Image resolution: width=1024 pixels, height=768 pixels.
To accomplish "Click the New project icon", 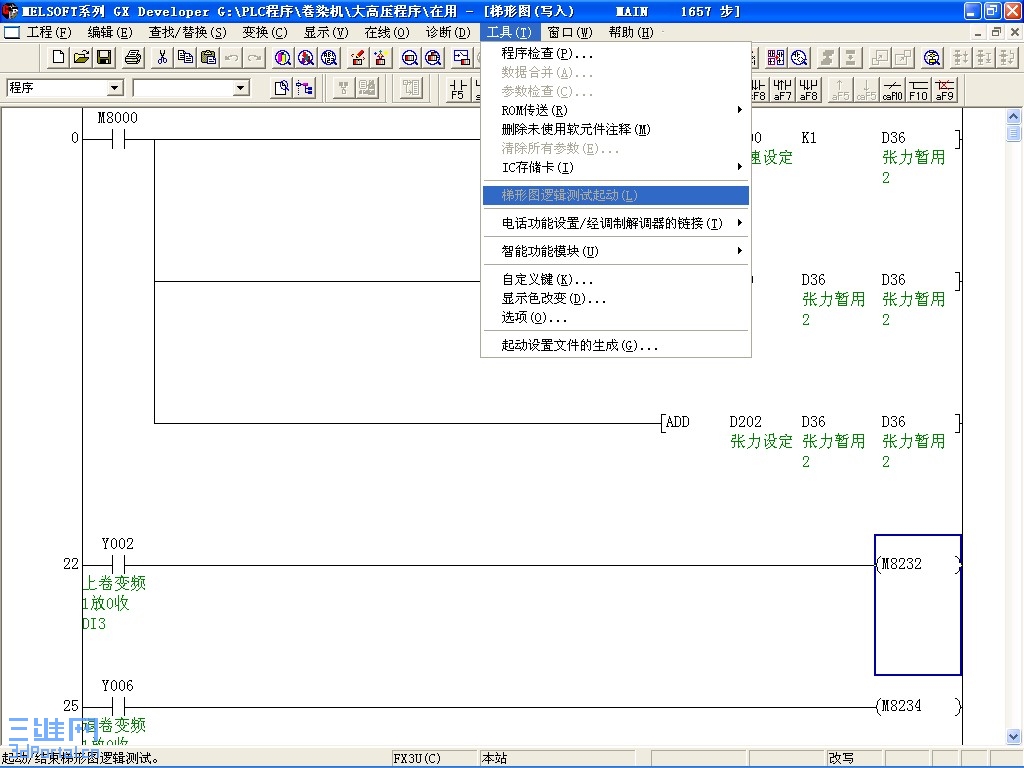I will [x=58, y=57].
